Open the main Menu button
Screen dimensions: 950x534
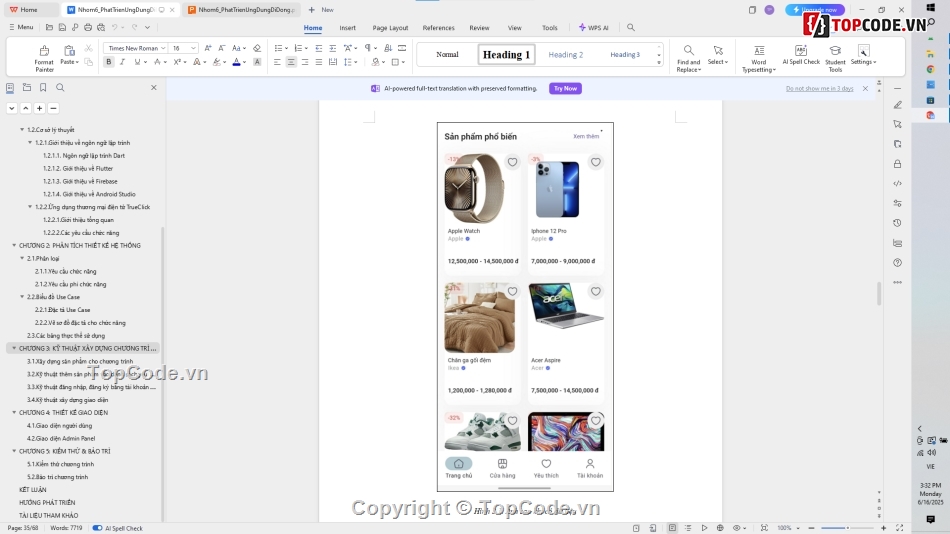tap(21, 27)
